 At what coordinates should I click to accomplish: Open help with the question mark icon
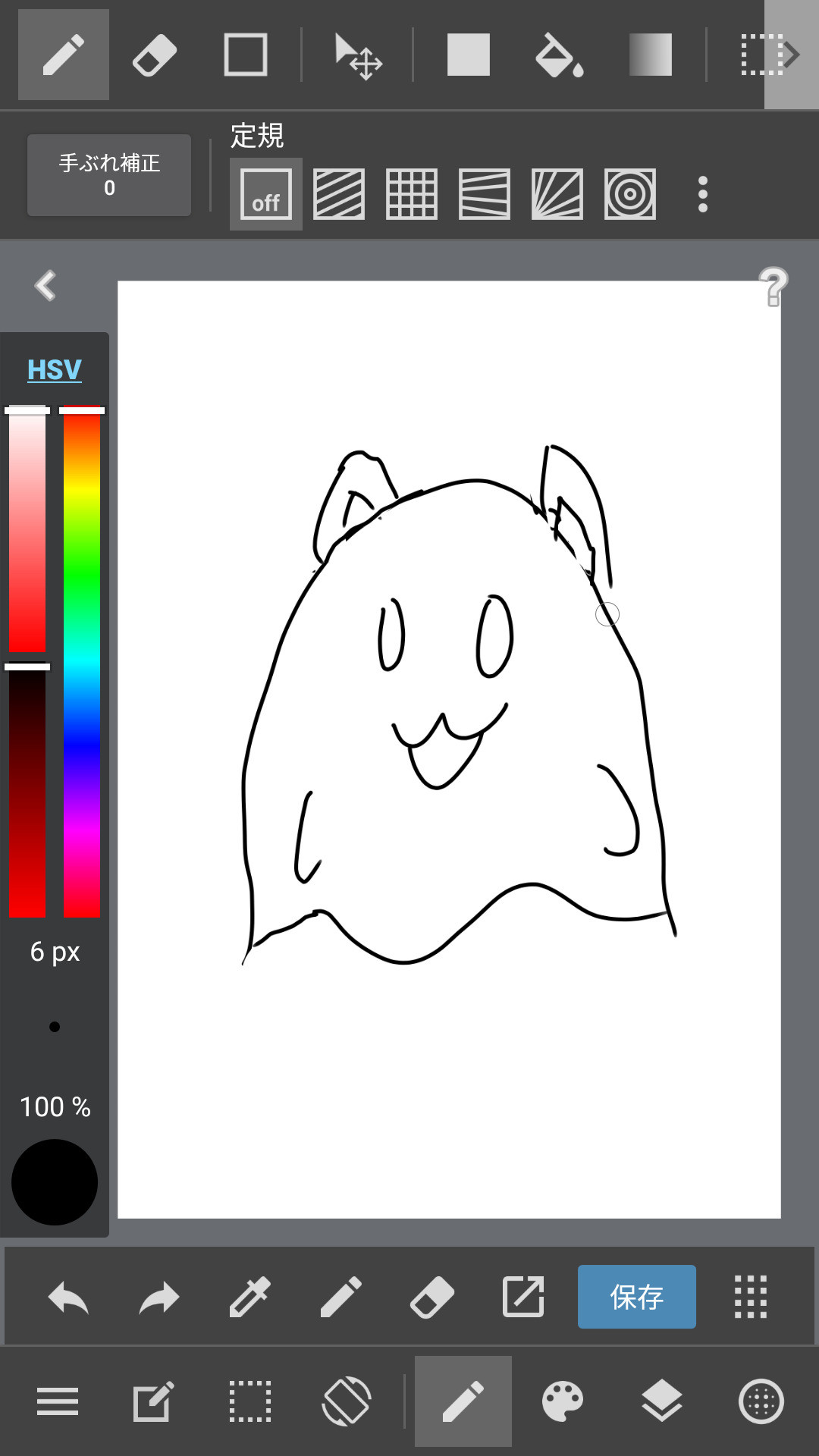click(x=773, y=287)
